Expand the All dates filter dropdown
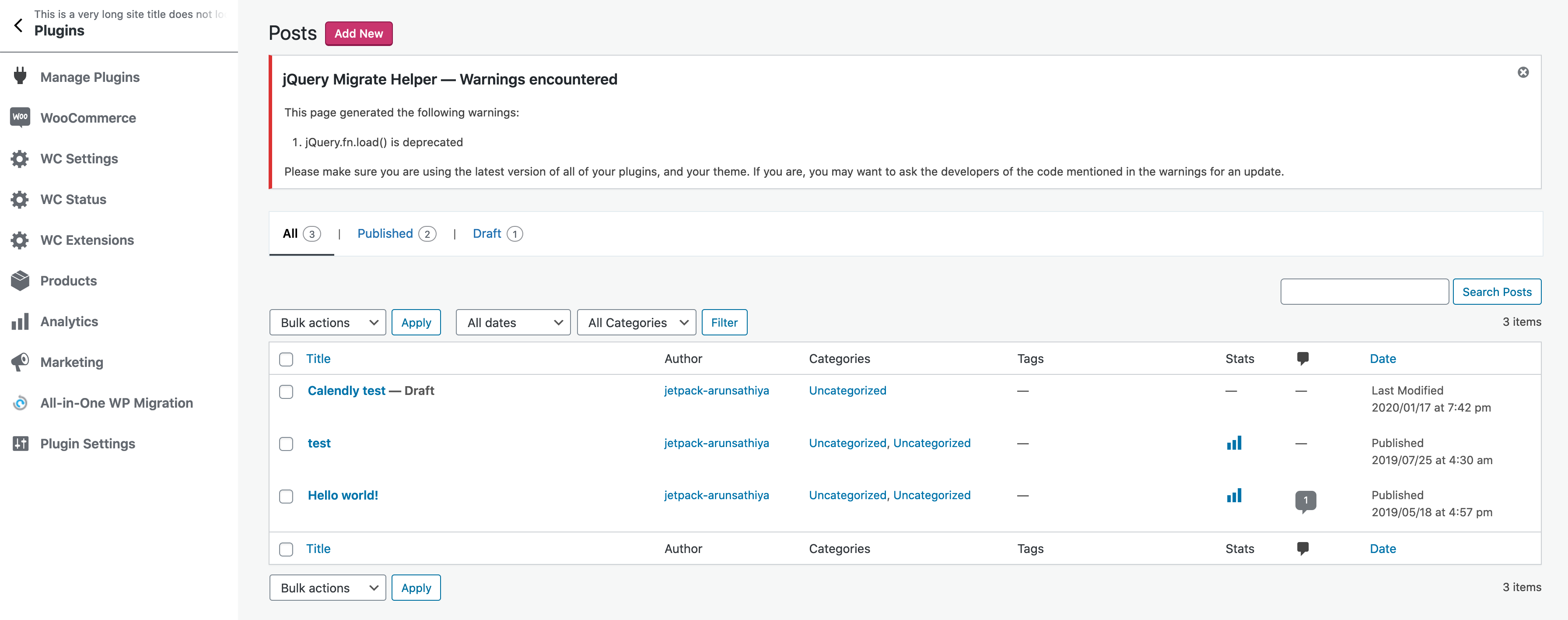Screen dimensions: 1568x620 tap(512, 322)
